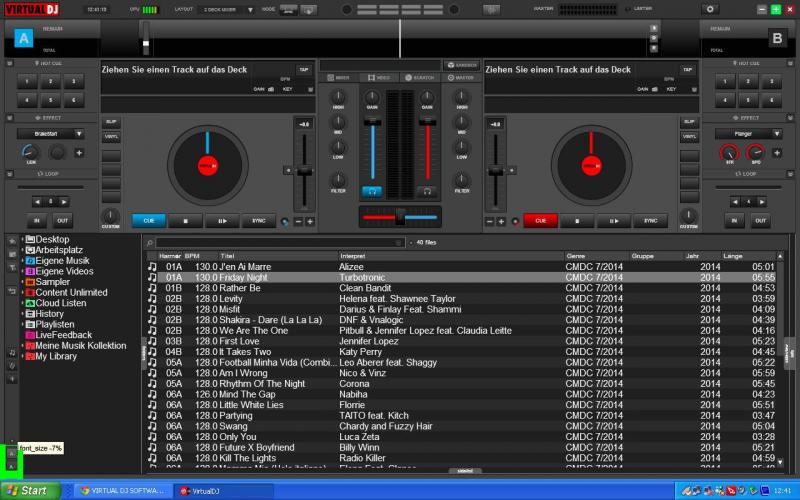Image resolution: width=800 pixels, height=500 pixels.
Task: Click the crossfader handle
Action: [x=399, y=216]
